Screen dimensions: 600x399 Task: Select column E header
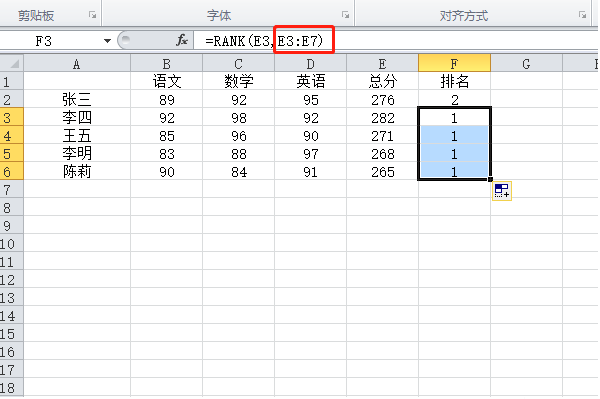tap(382, 64)
